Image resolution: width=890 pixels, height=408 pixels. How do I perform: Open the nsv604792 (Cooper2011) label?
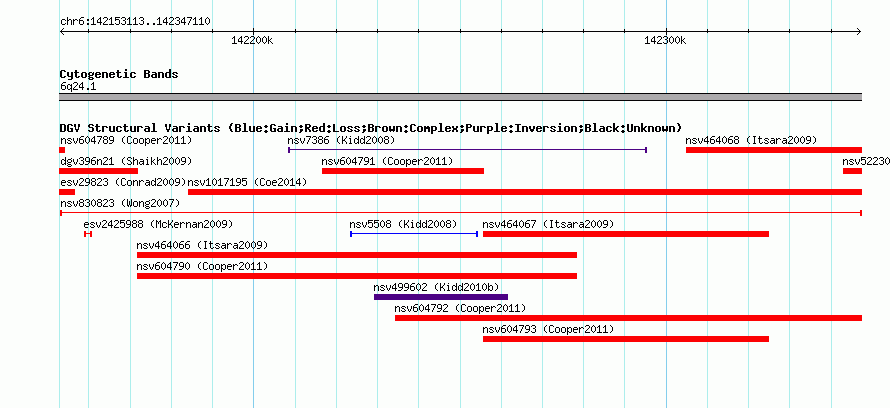(460, 308)
